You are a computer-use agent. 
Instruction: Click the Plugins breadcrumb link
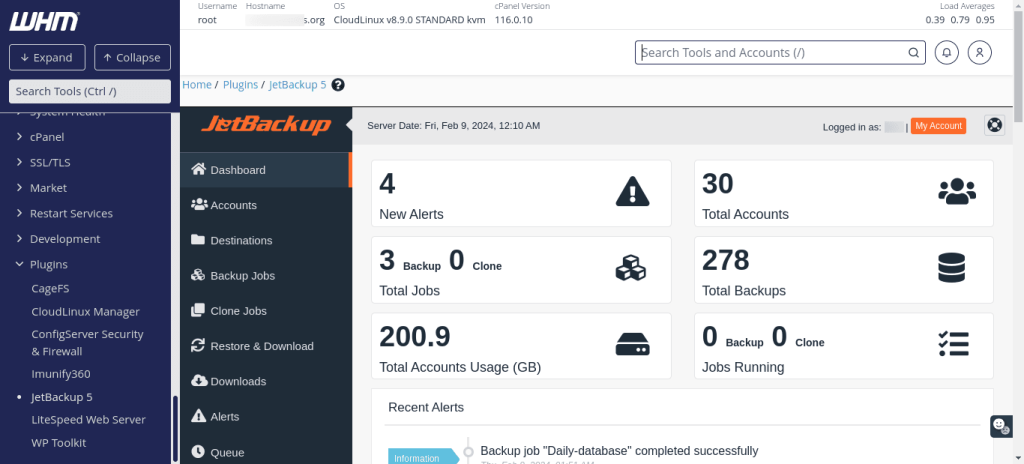240,85
